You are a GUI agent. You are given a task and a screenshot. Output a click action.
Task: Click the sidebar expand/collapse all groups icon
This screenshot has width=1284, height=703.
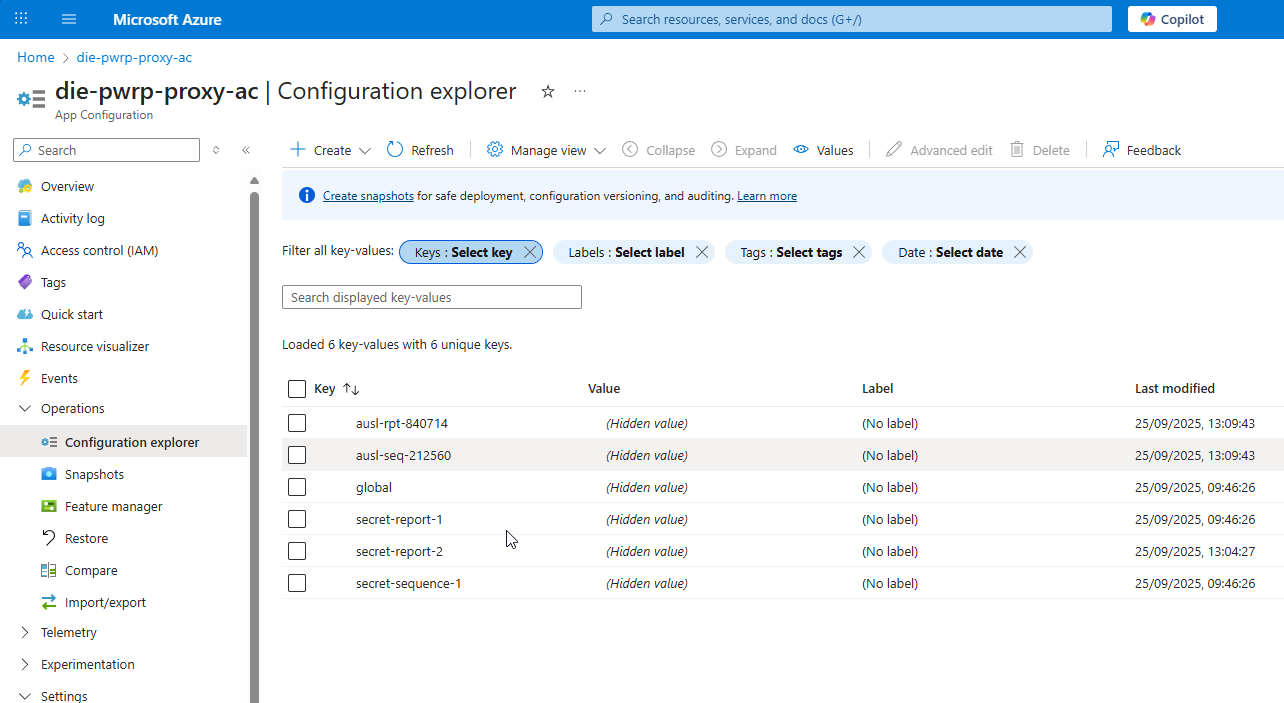[x=216, y=150]
